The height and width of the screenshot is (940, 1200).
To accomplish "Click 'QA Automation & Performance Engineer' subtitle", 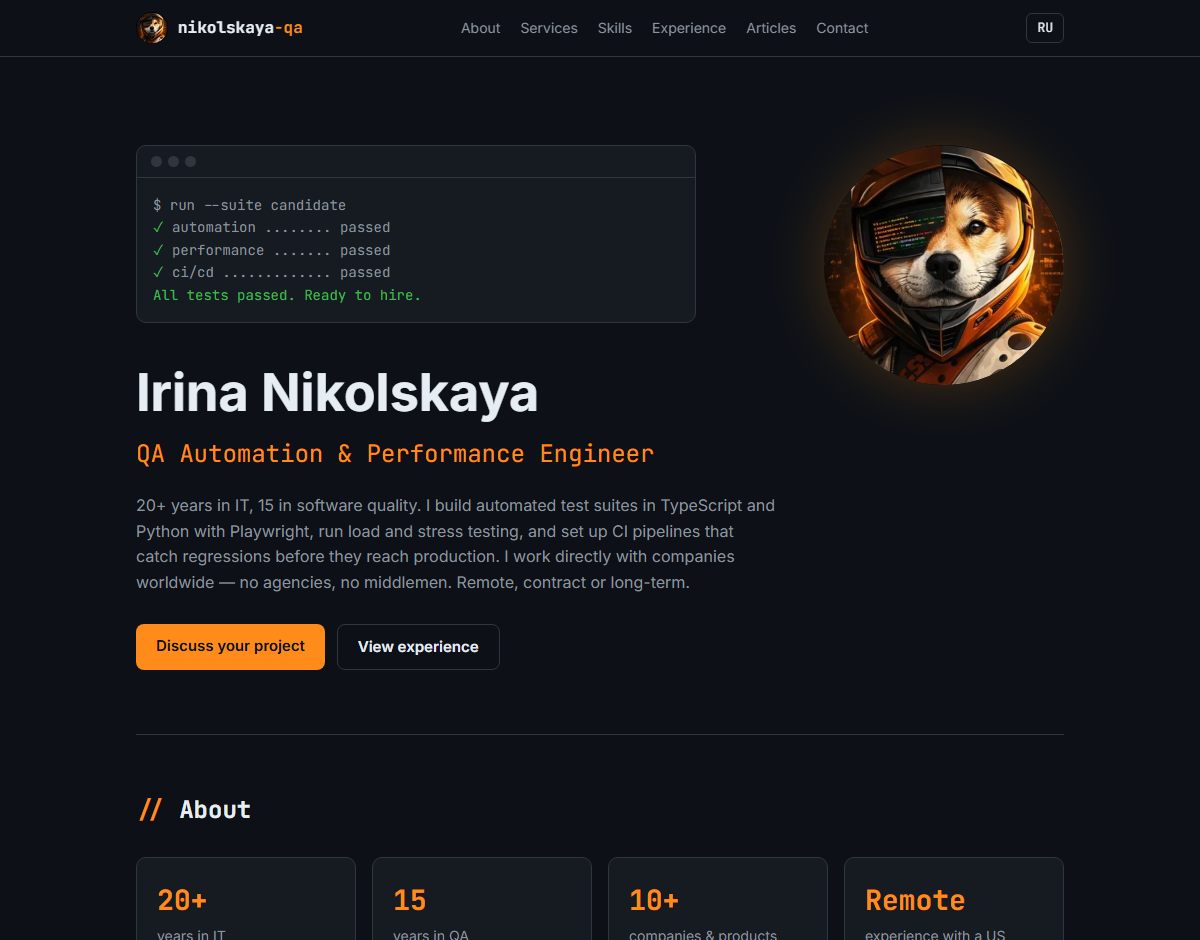I will click(x=395, y=454).
